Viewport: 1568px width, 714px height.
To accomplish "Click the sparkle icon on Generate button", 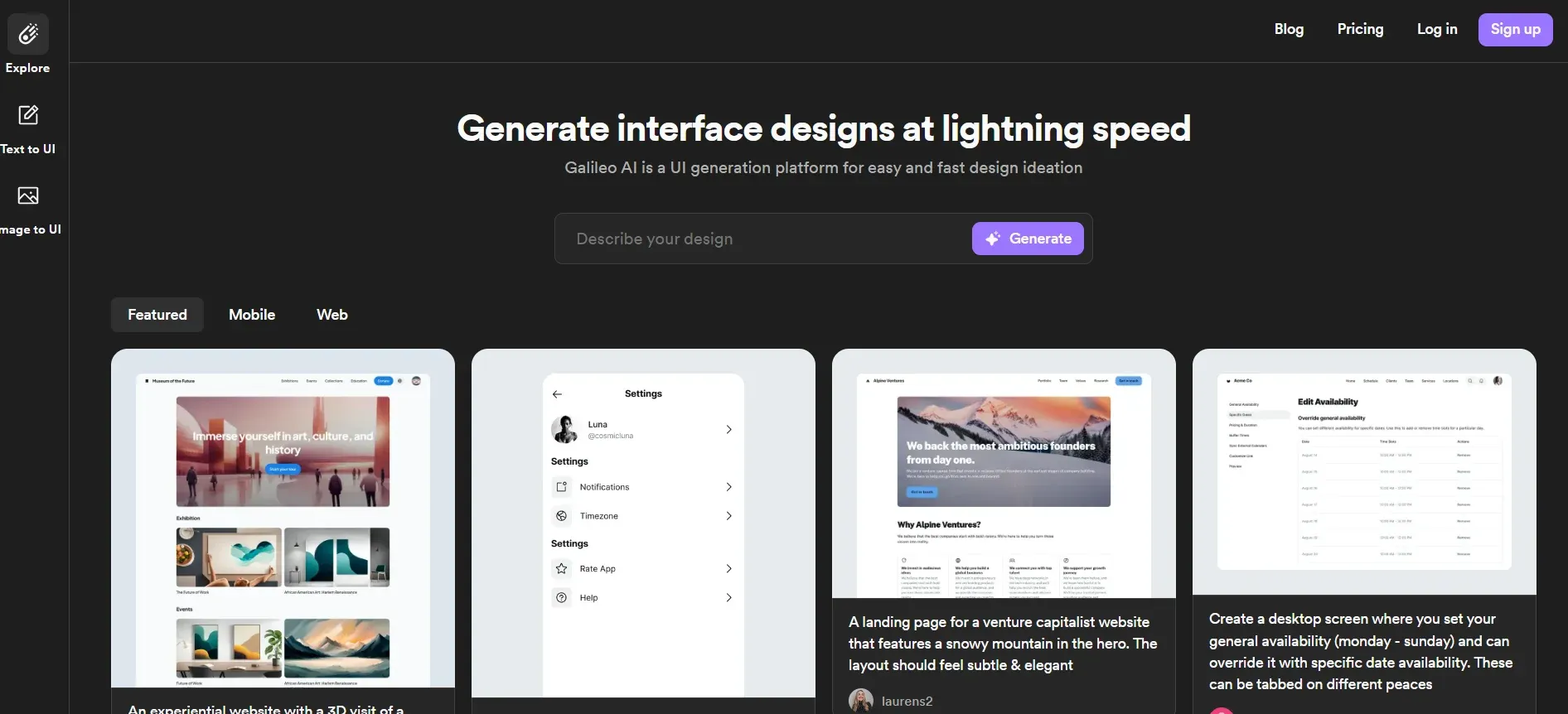I will (x=992, y=239).
